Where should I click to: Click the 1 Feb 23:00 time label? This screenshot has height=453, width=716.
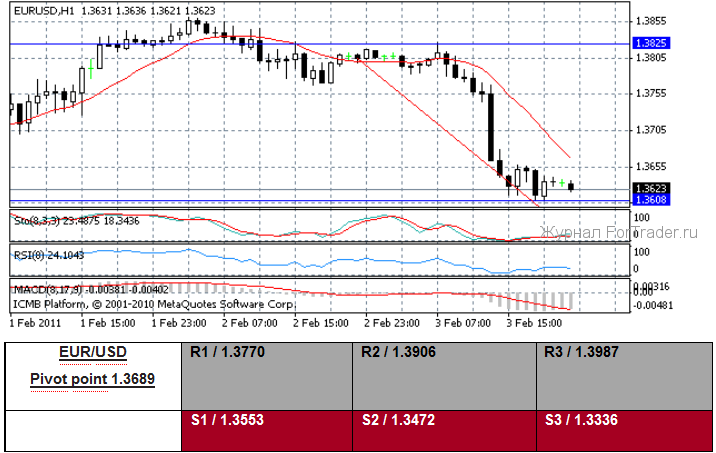179,323
